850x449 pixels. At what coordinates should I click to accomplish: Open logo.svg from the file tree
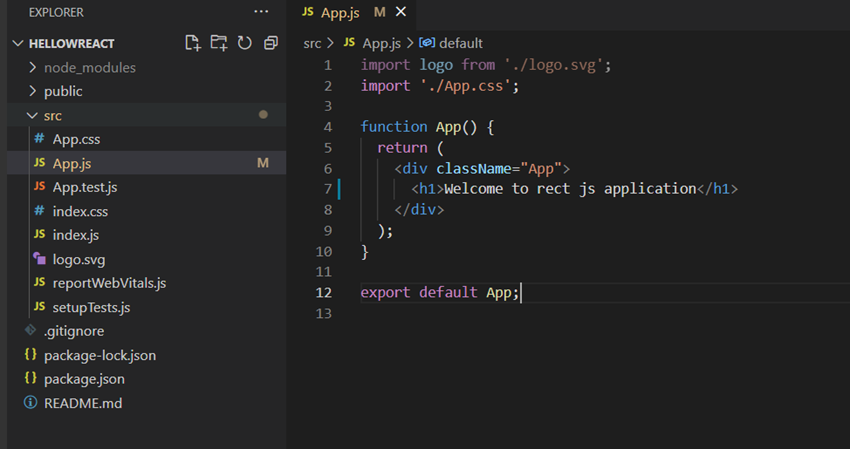(78, 259)
